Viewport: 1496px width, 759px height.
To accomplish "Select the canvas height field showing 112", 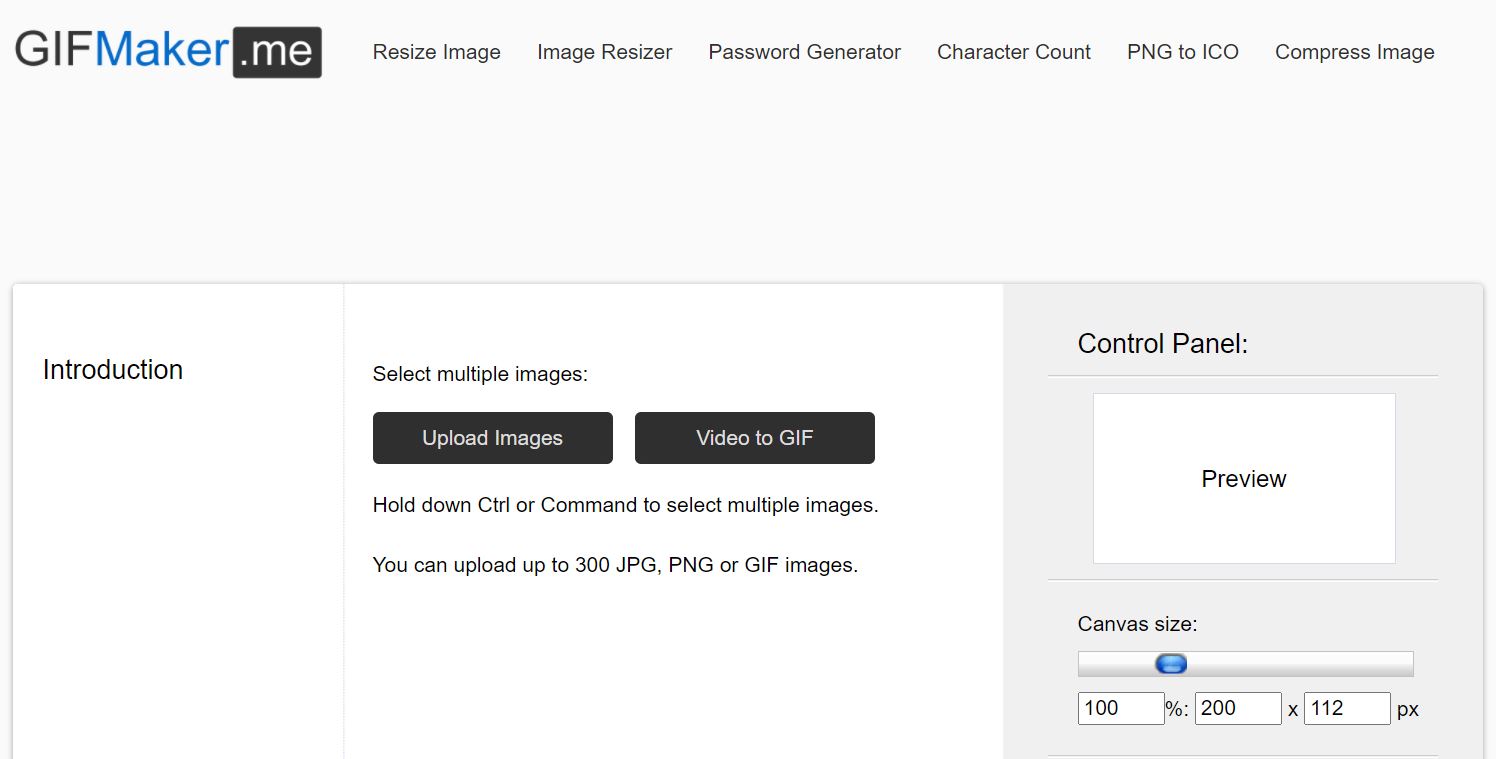I will coord(1347,707).
